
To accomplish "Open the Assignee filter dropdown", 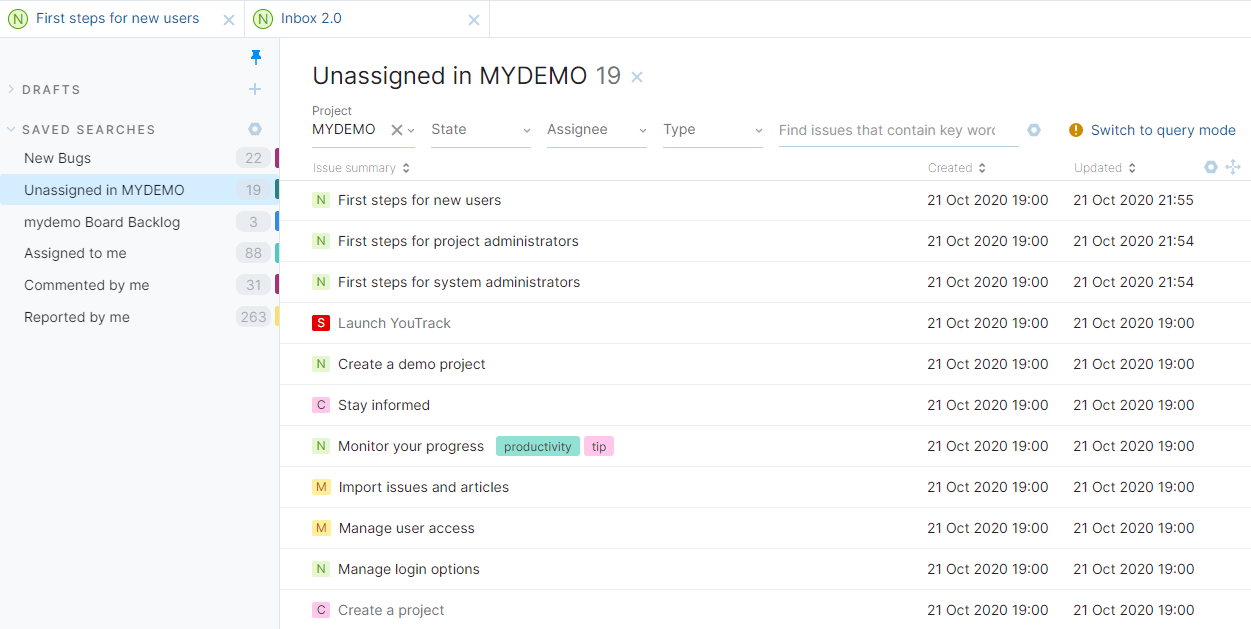I will 596,129.
